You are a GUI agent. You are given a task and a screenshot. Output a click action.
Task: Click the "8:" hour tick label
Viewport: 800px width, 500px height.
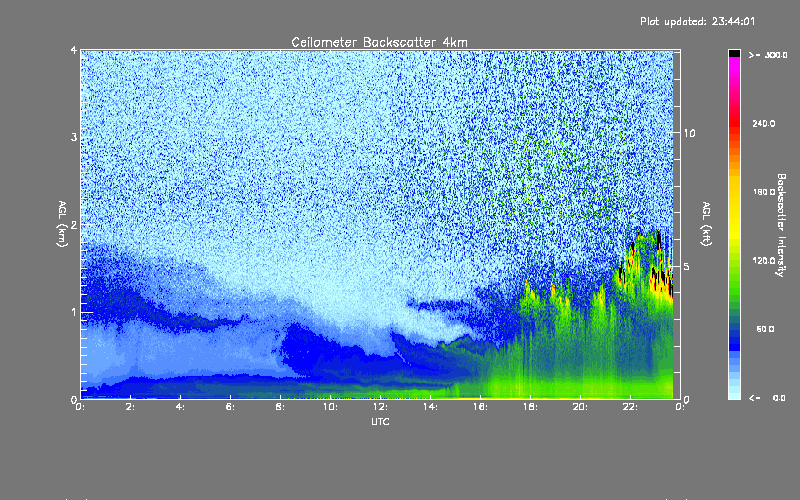click(281, 407)
